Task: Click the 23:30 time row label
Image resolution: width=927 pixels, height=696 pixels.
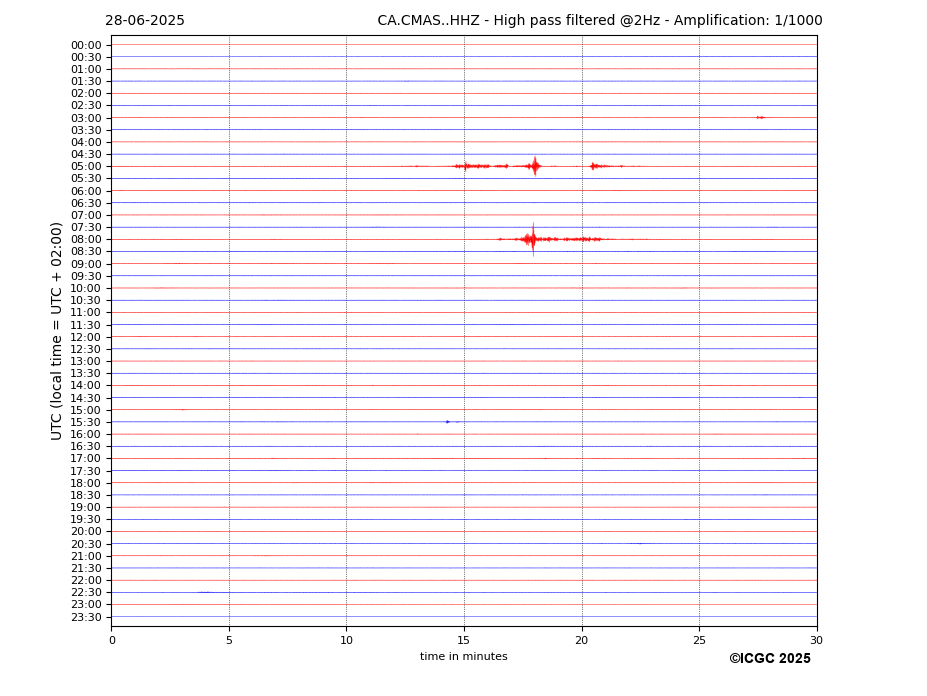Action: coord(86,617)
